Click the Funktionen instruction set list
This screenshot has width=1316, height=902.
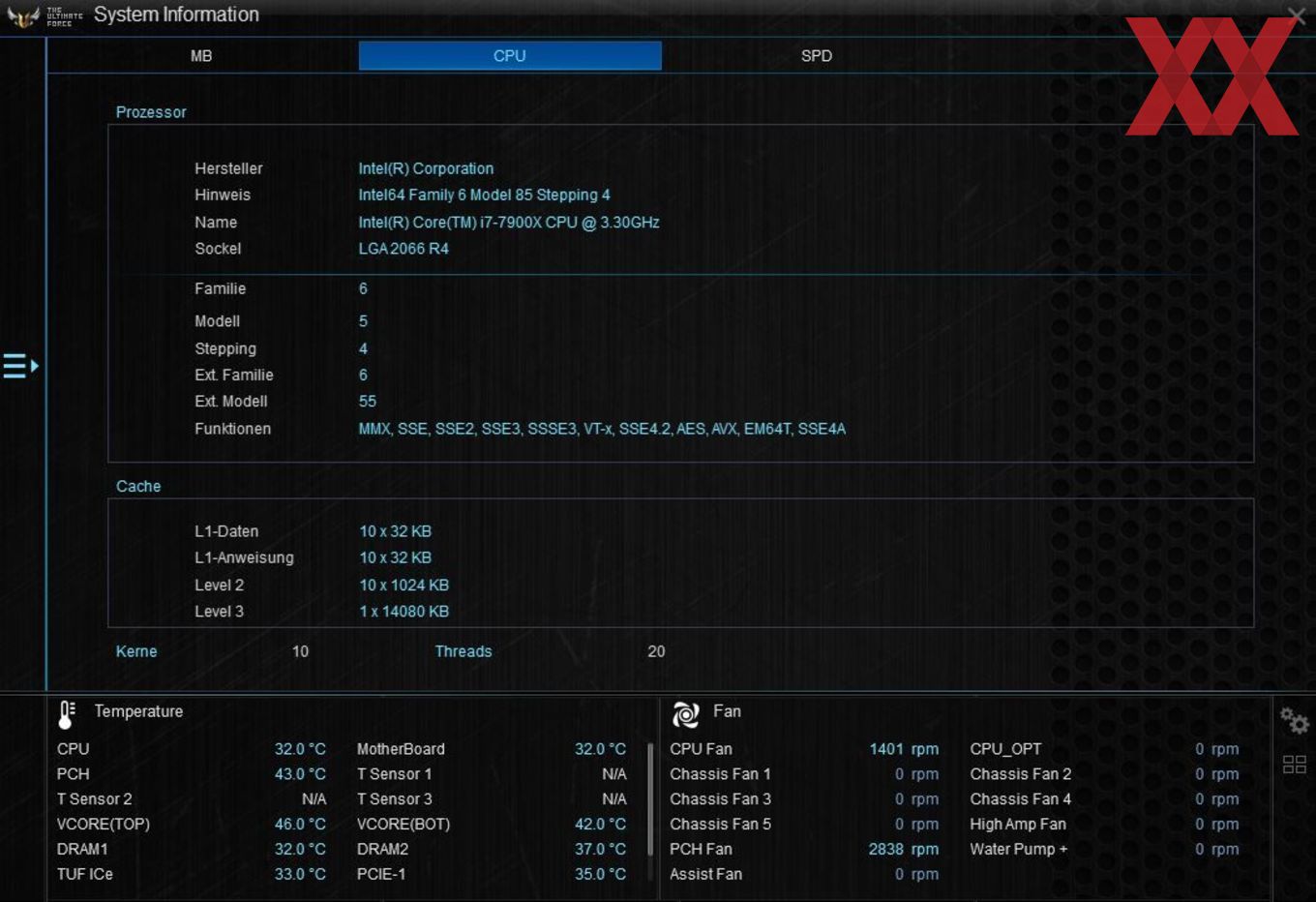point(602,429)
